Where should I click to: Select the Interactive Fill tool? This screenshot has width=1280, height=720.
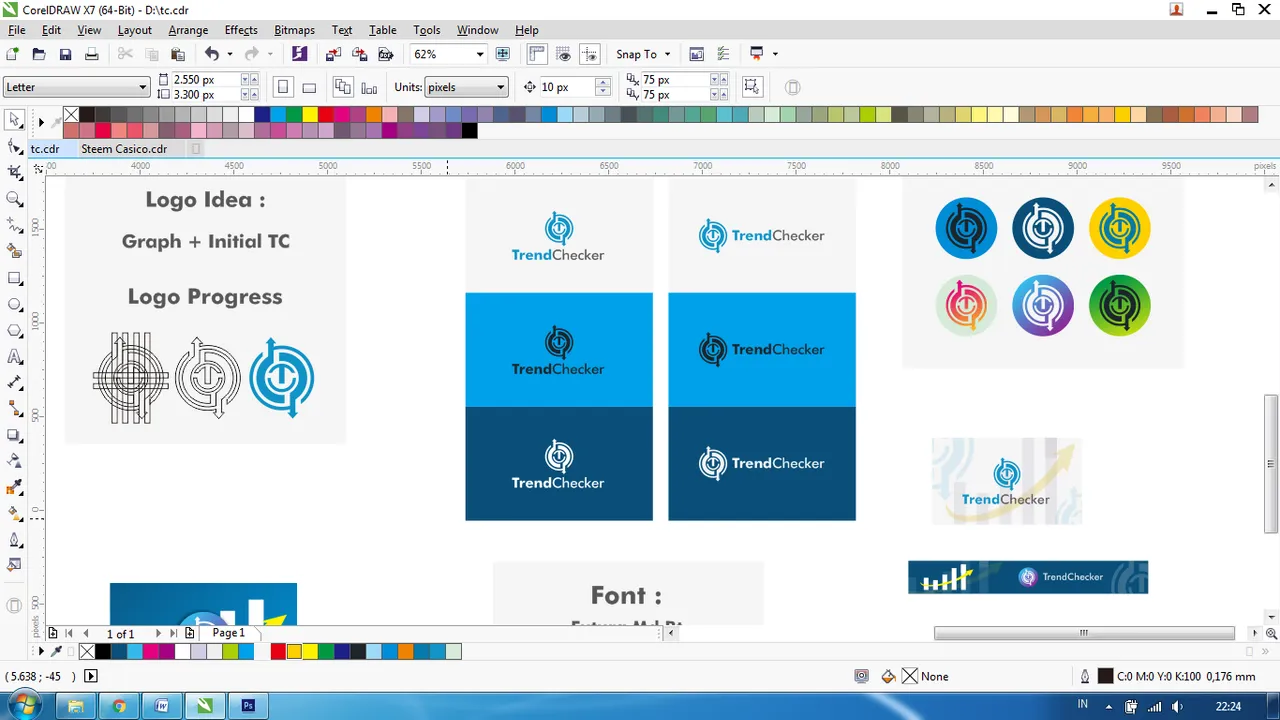coord(14,514)
